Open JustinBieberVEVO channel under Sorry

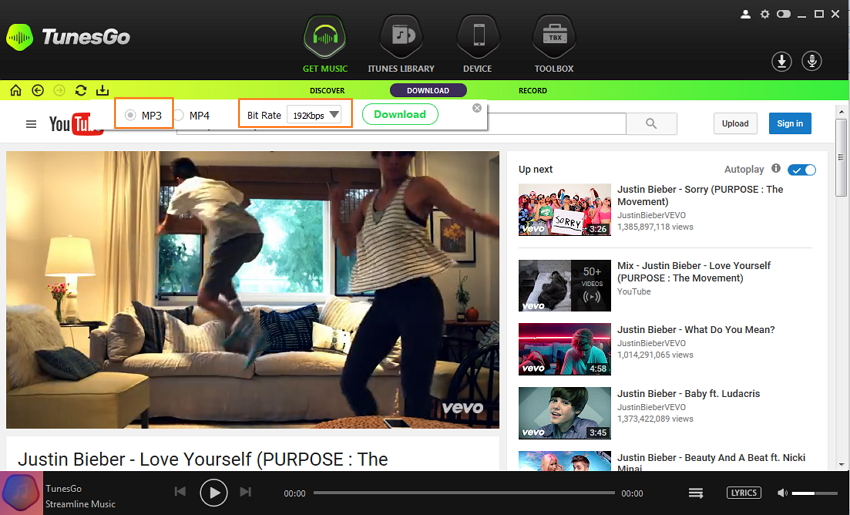tap(651, 215)
